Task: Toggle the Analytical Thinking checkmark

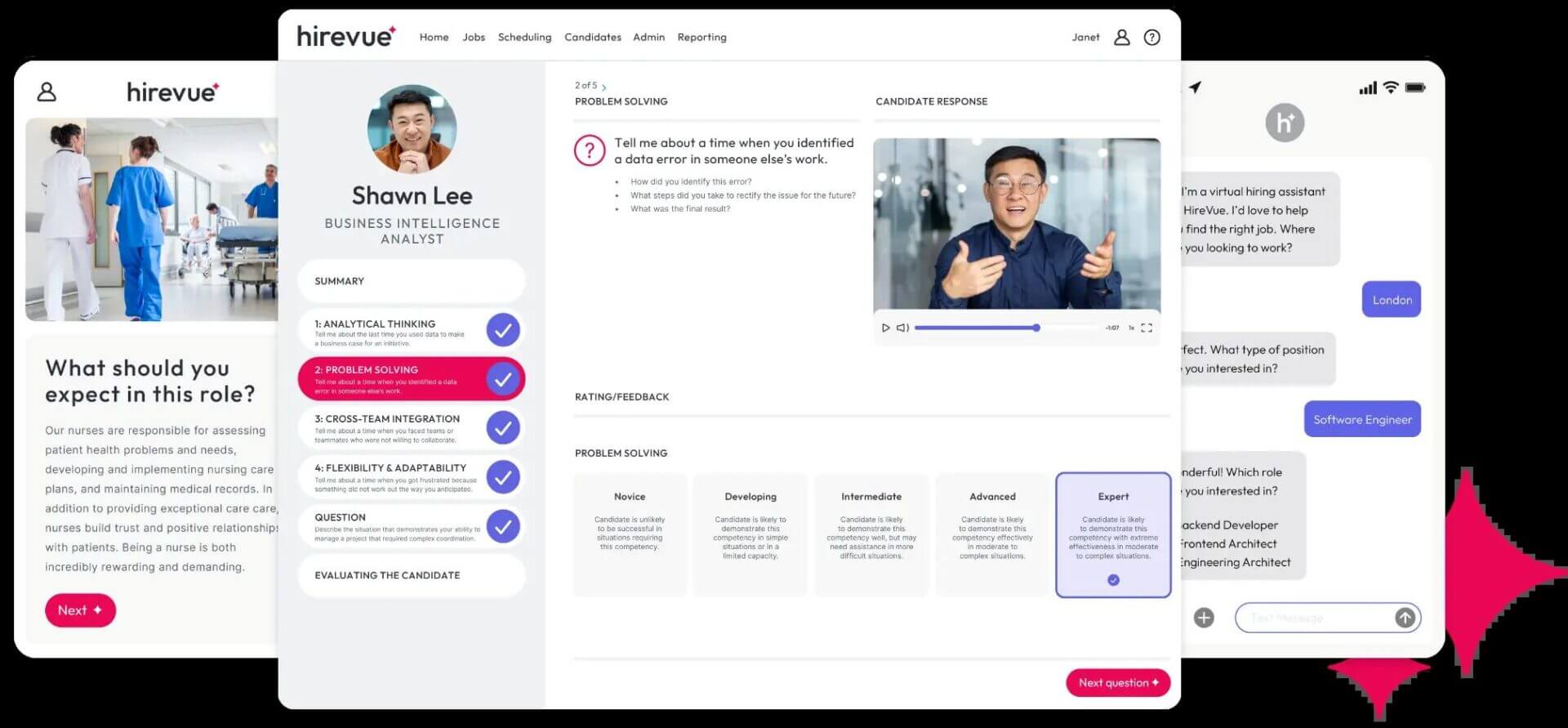Action: pyautogui.click(x=503, y=330)
